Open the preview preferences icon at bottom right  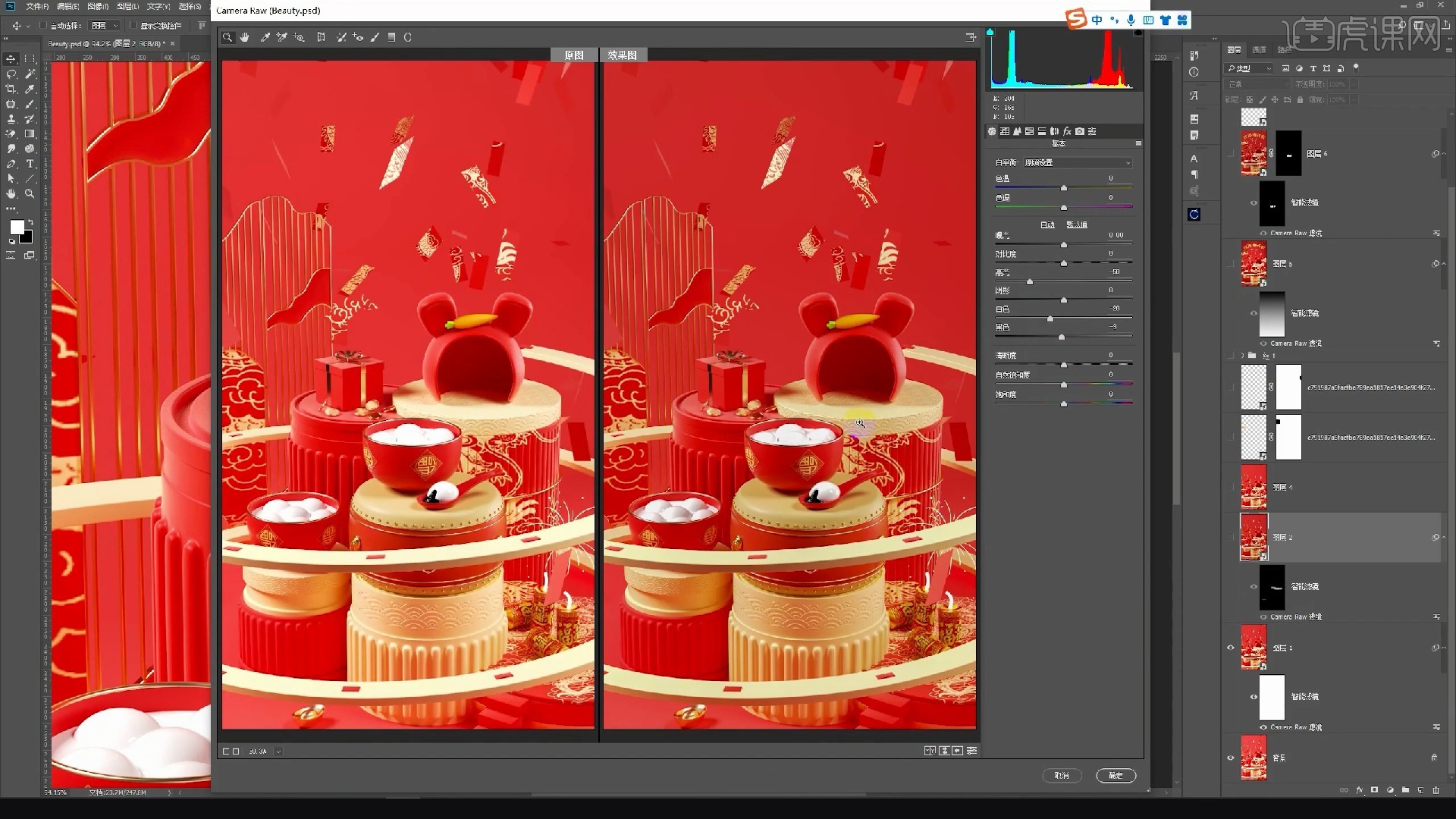(971, 751)
